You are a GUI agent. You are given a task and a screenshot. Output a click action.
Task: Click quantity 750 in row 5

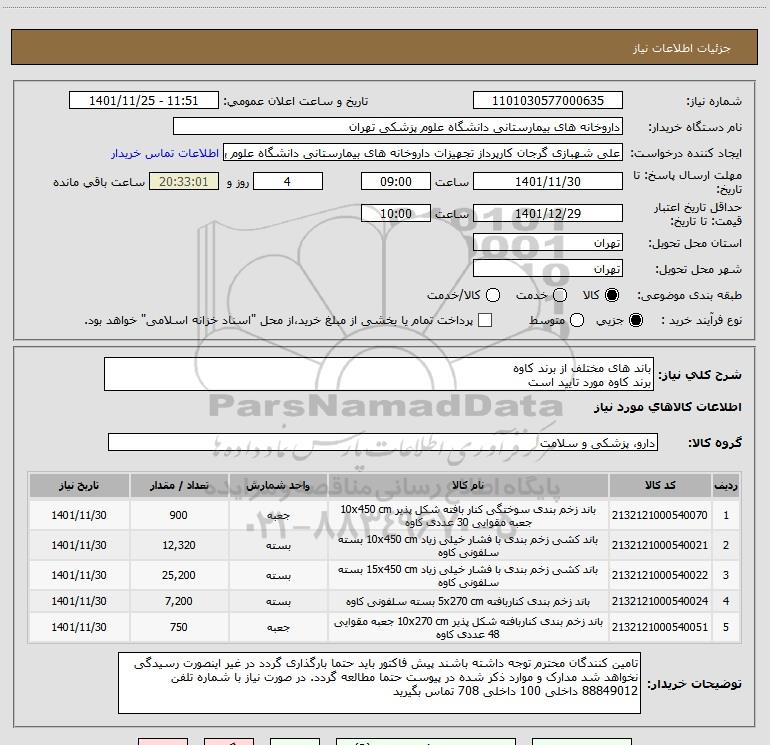click(179, 627)
